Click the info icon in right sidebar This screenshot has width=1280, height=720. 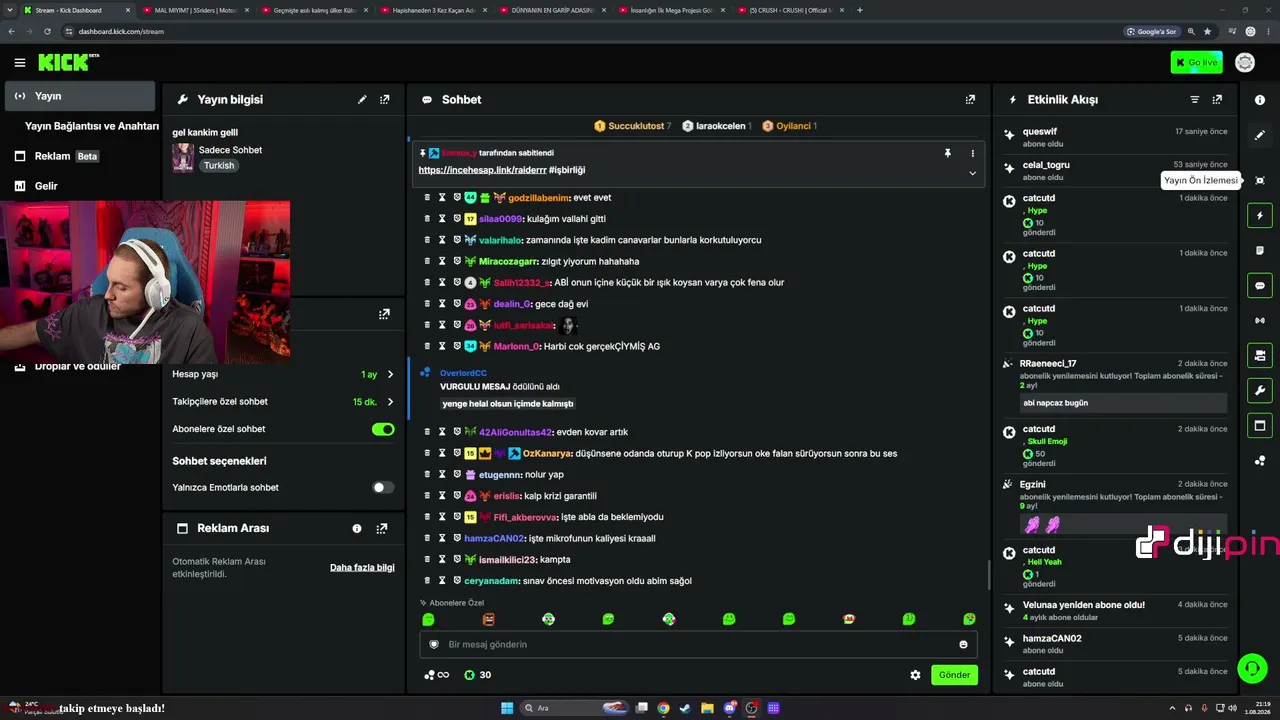point(1260,100)
